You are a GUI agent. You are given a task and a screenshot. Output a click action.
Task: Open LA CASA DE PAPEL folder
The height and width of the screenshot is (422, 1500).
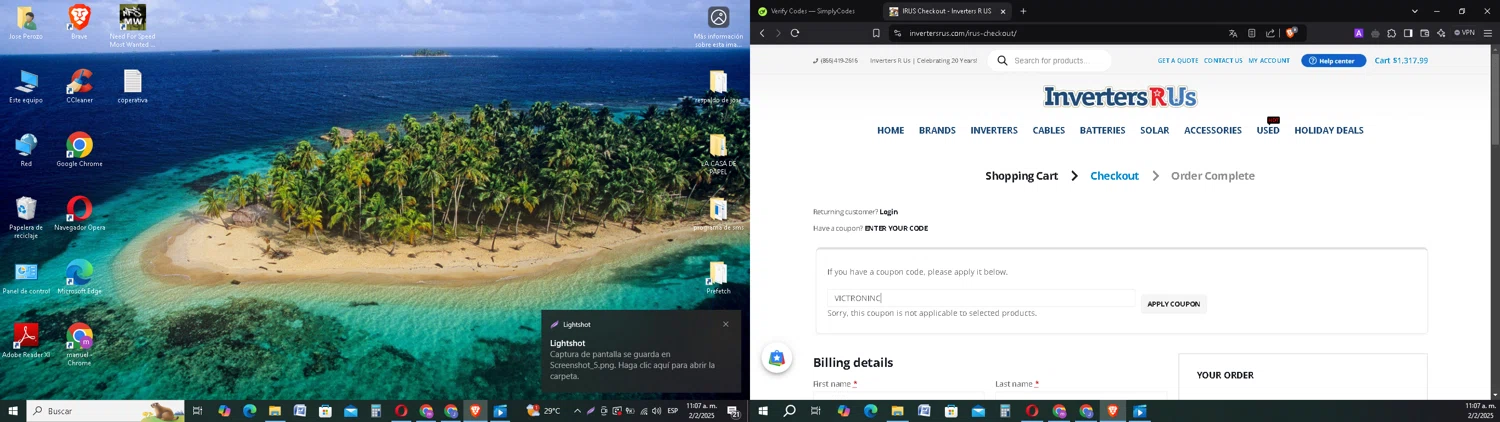click(718, 154)
